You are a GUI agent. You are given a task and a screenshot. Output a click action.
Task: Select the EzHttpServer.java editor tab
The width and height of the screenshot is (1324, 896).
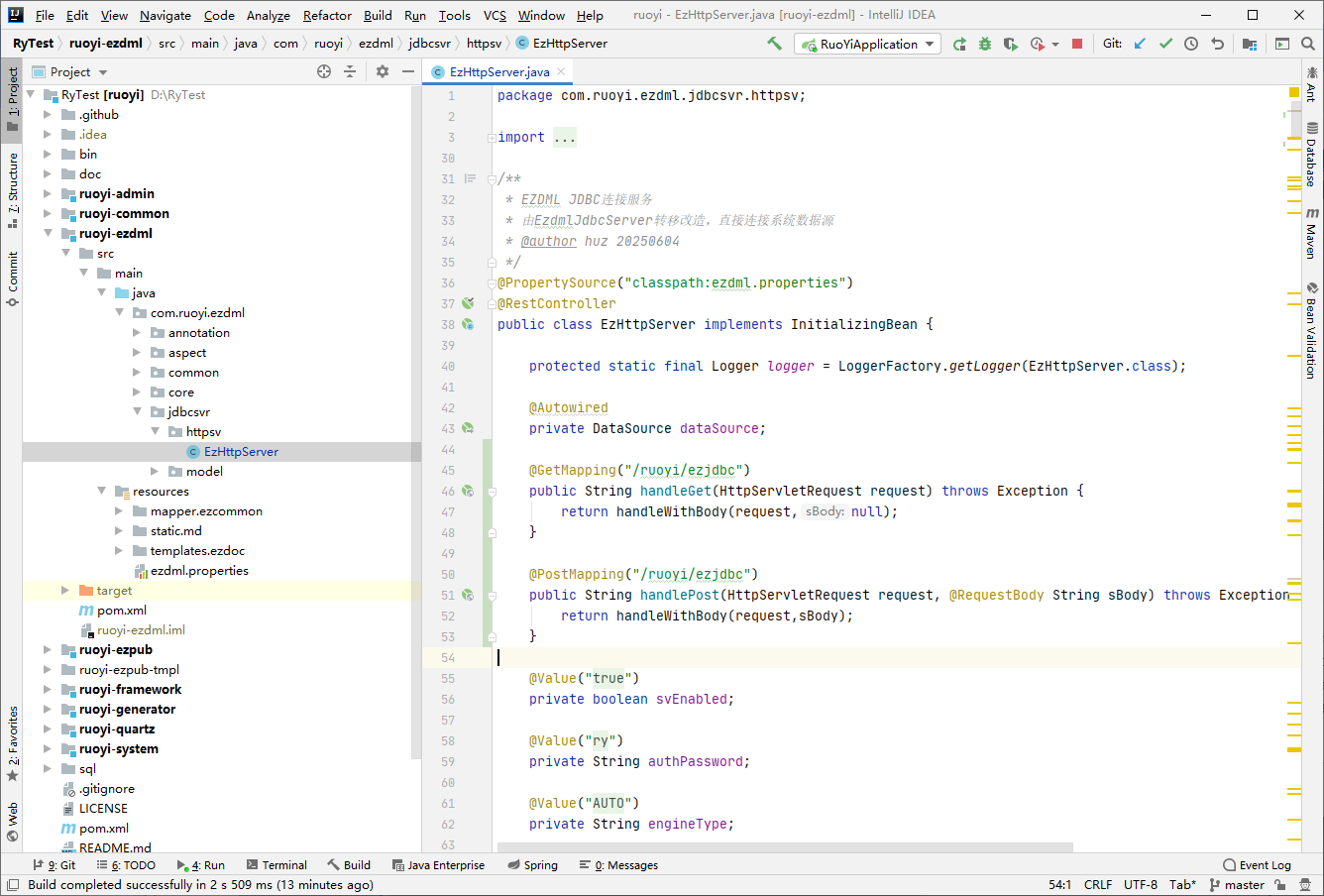[x=498, y=71]
